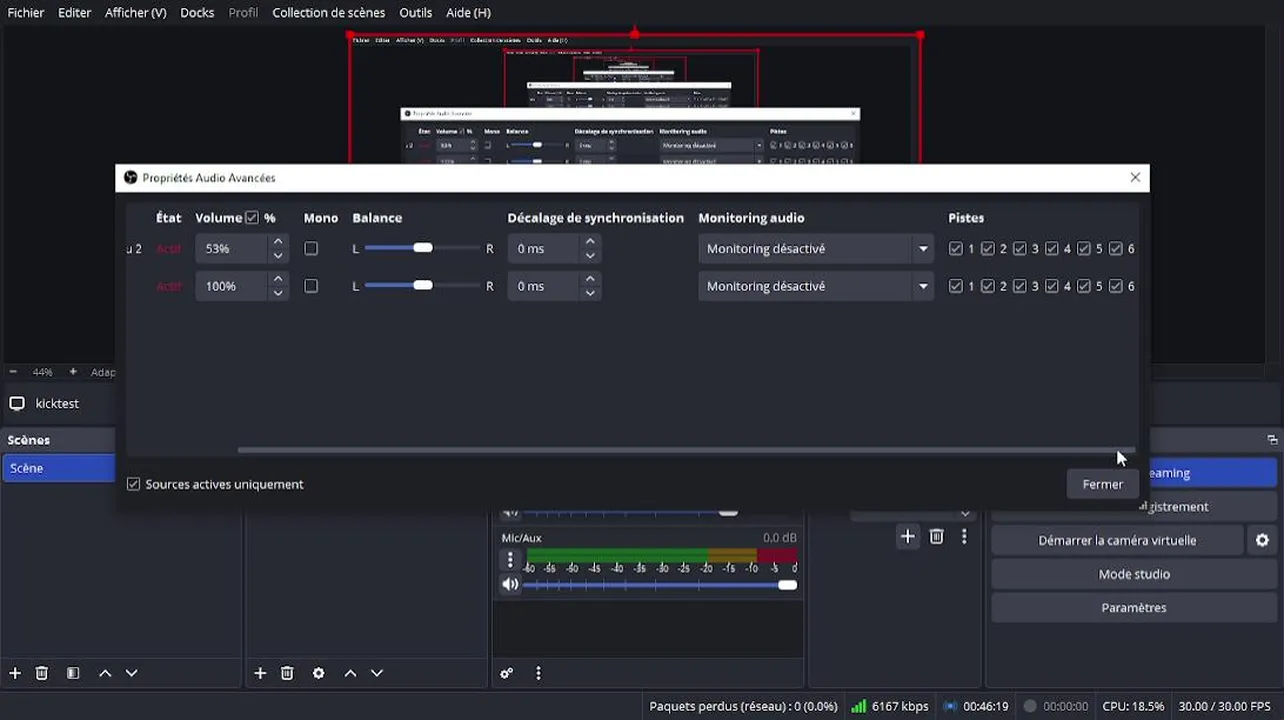Zoom out the preview with the minus icon
The width and height of the screenshot is (1284, 720).
[13, 372]
